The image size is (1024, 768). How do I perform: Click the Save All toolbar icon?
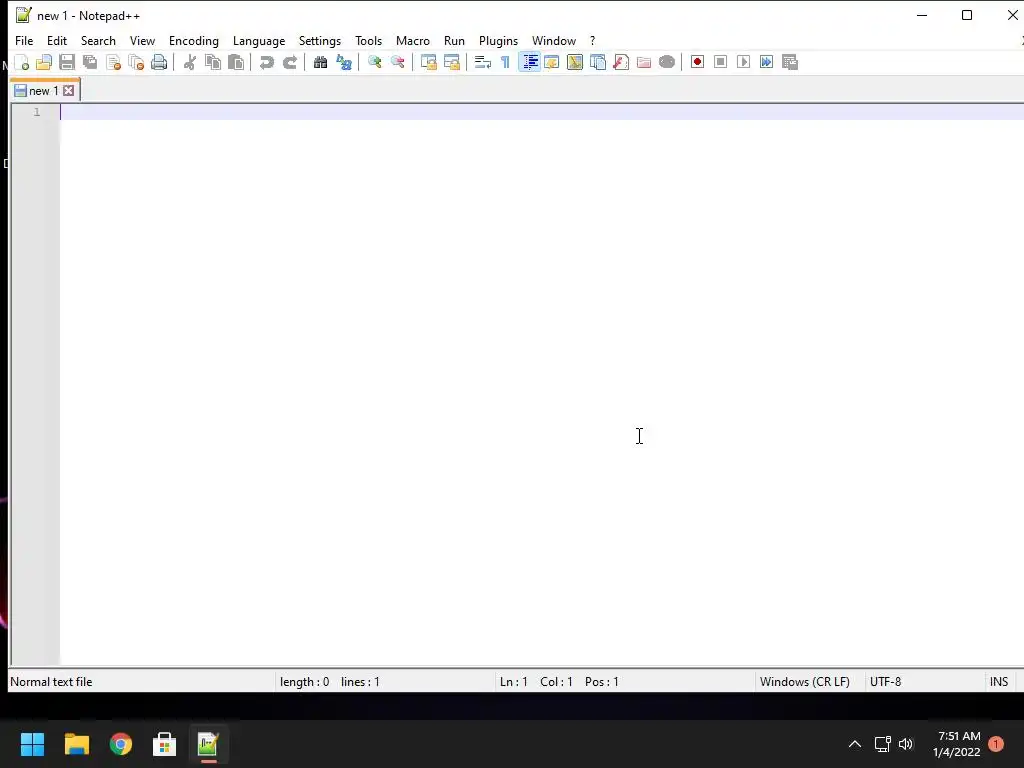click(x=90, y=62)
